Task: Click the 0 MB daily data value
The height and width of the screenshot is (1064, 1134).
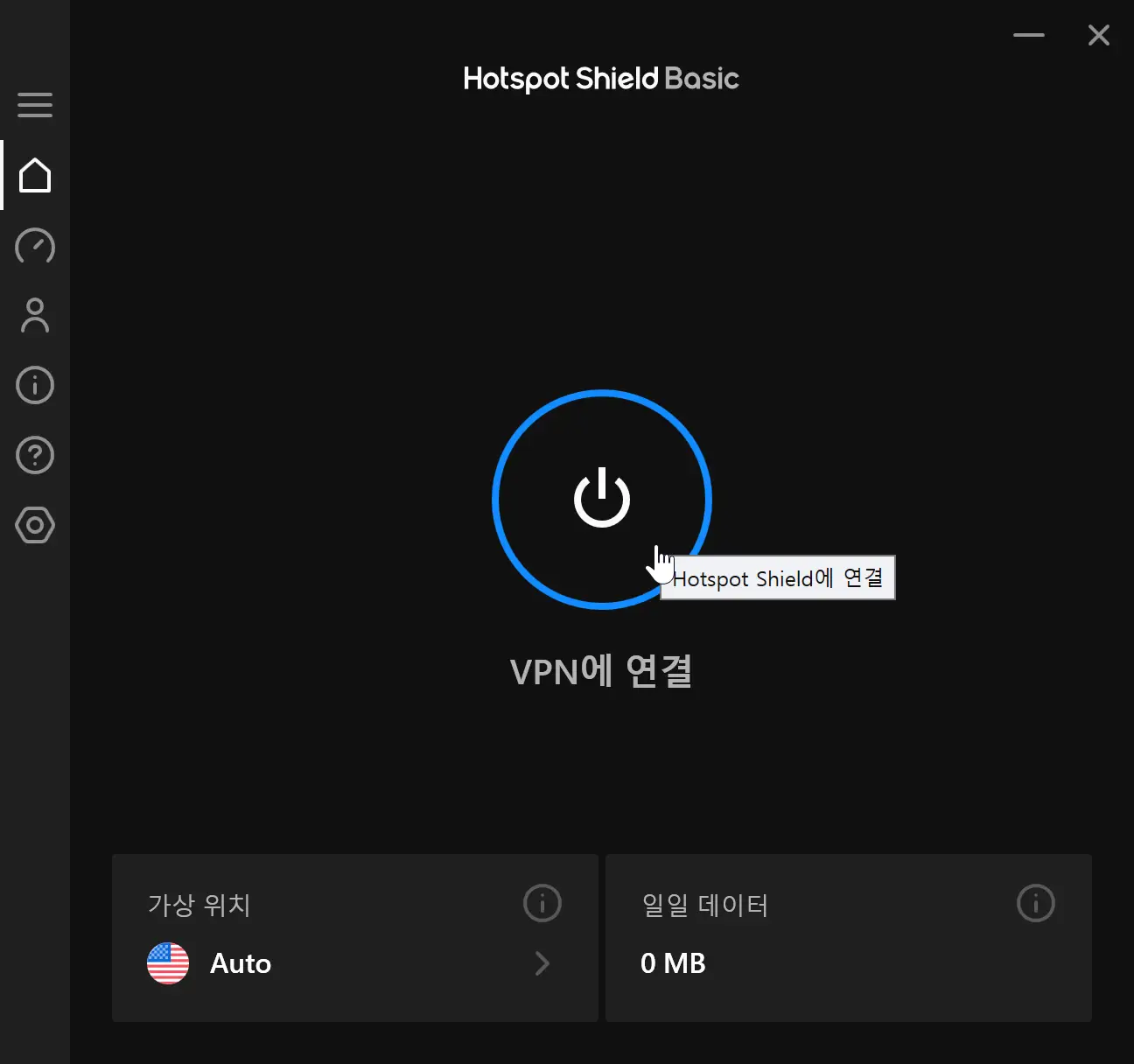Action: [x=673, y=963]
